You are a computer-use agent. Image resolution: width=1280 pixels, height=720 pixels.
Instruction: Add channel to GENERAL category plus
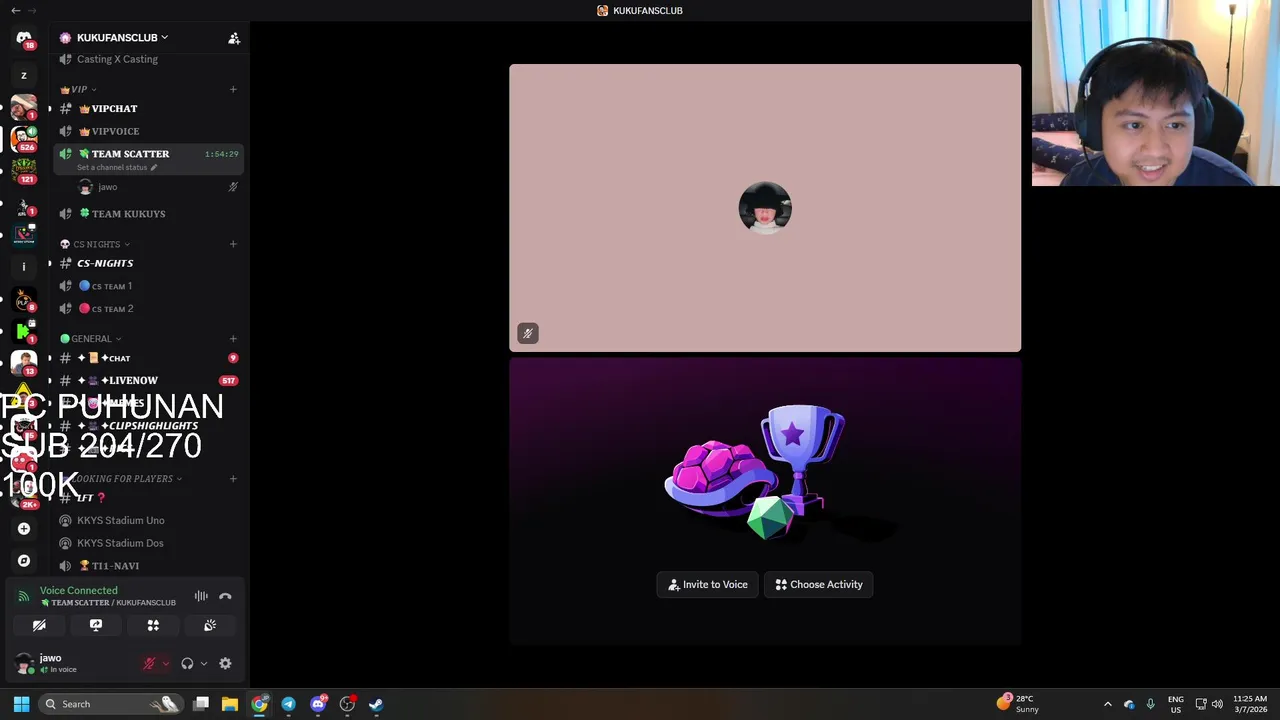[x=233, y=339]
